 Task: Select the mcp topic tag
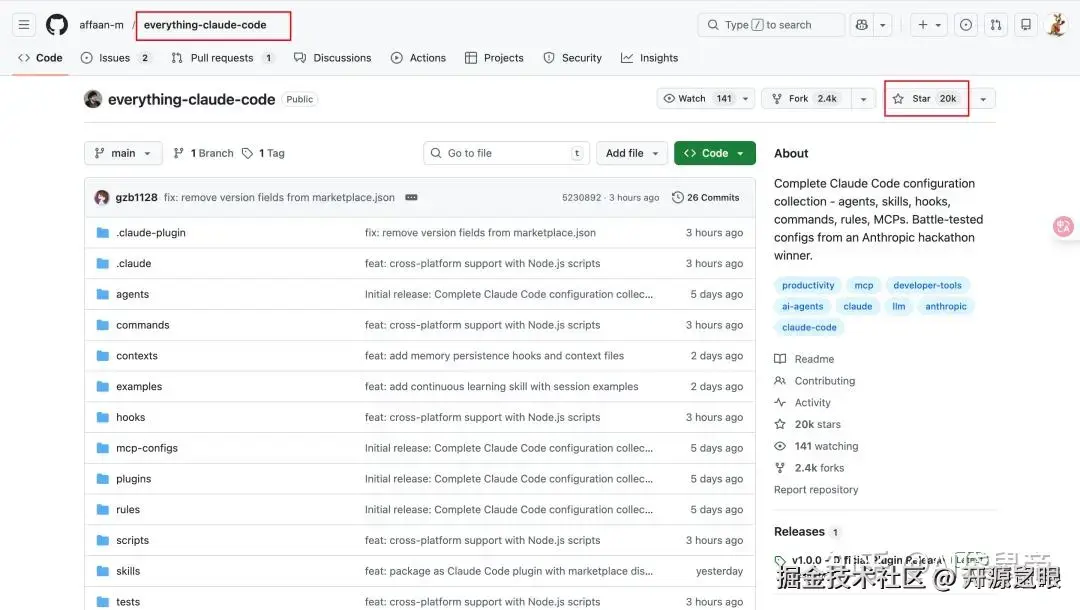(864, 285)
